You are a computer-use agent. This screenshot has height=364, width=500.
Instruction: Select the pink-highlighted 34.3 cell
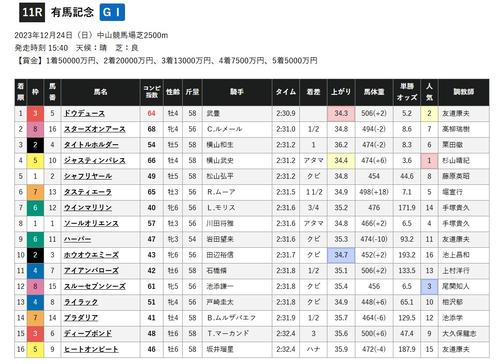341,114
